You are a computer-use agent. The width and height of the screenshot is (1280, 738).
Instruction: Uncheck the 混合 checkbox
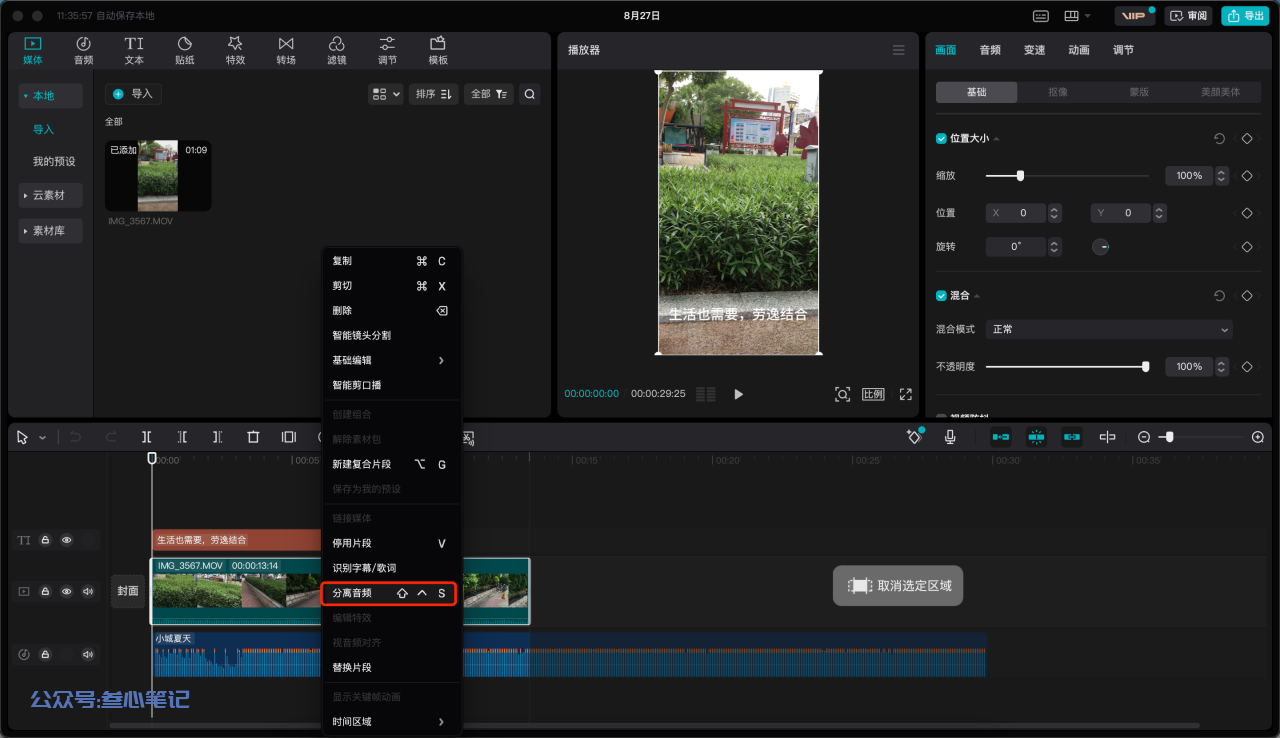(x=941, y=296)
